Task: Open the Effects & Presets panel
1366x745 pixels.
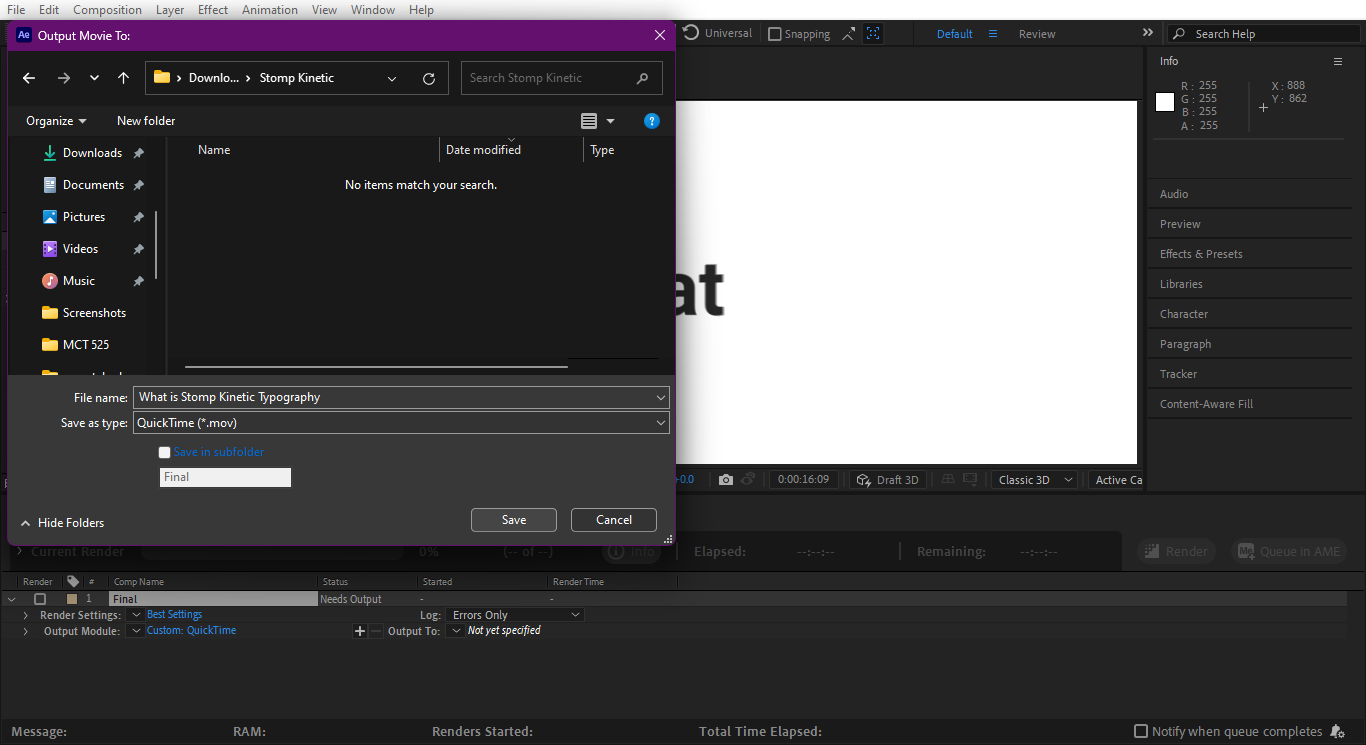Action: 1201,254
